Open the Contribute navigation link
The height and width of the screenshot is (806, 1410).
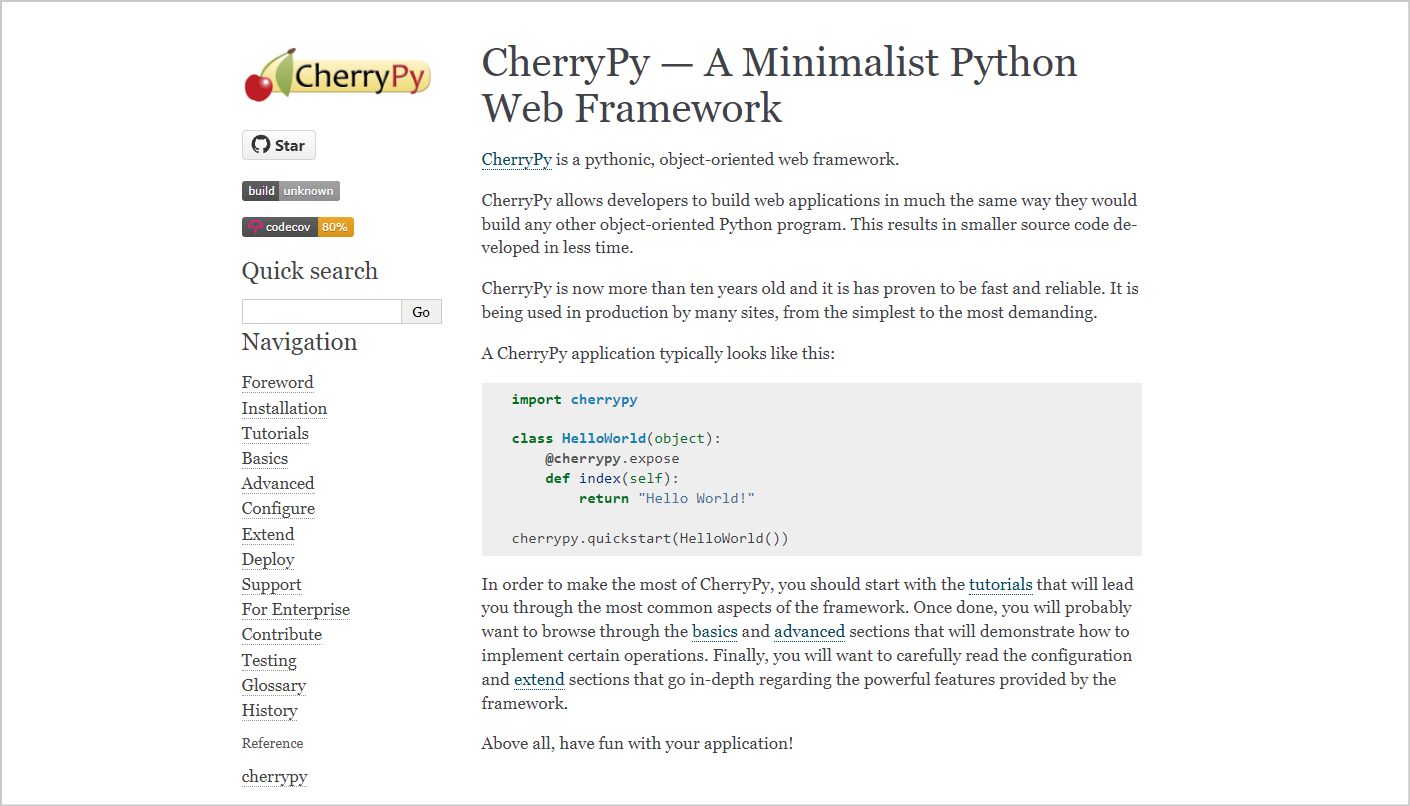click(282, 634)
